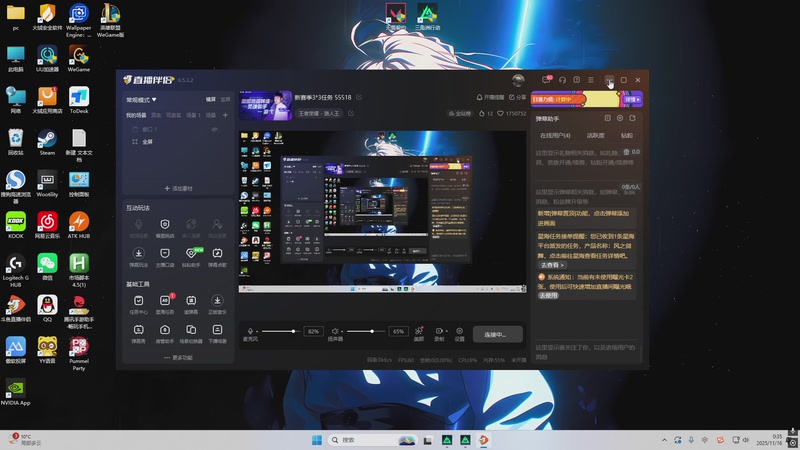
Task: Click 添加素材 add source button
Action: click(x=178, y=188)
